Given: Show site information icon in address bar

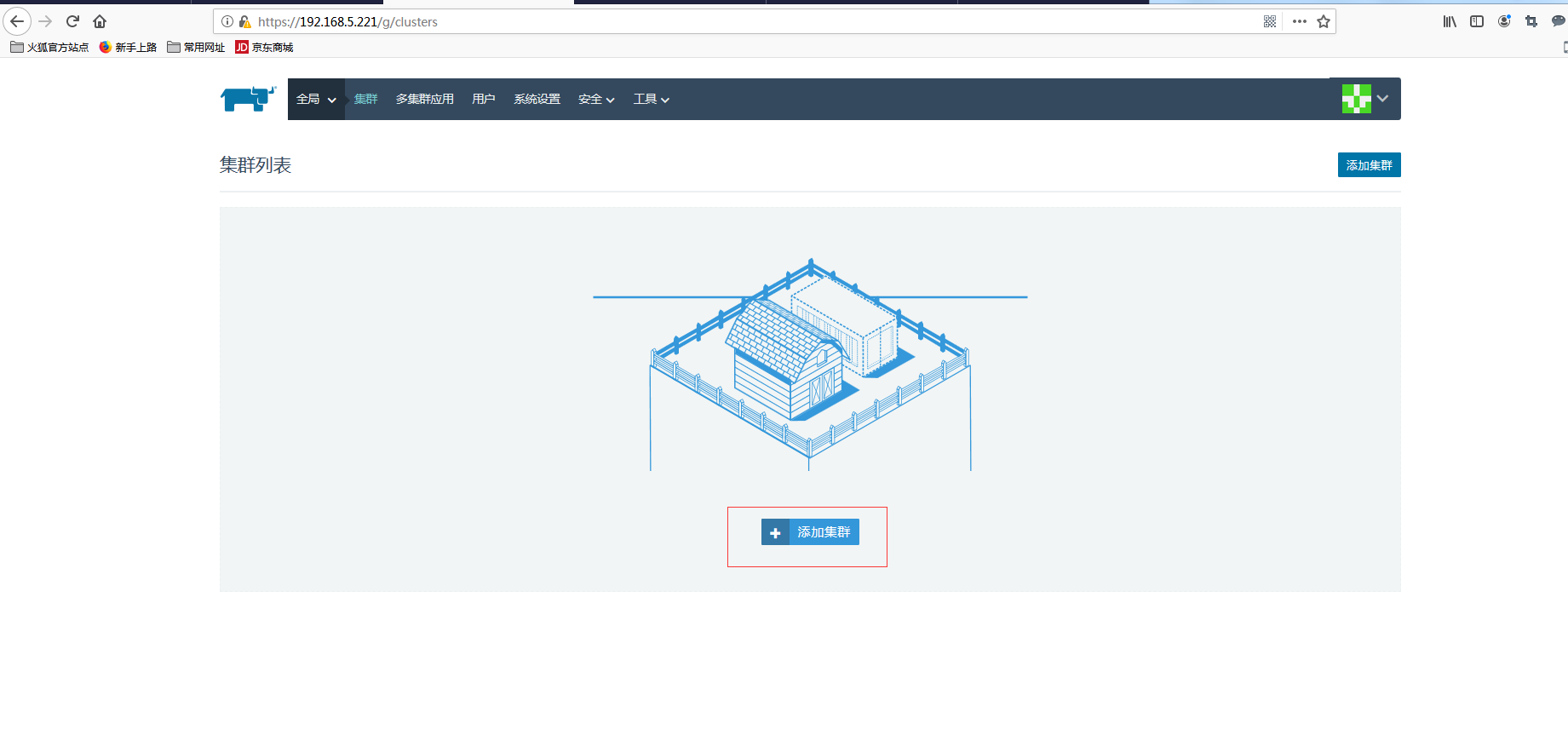Looking at the screenshot, I should tap(227, 21).
